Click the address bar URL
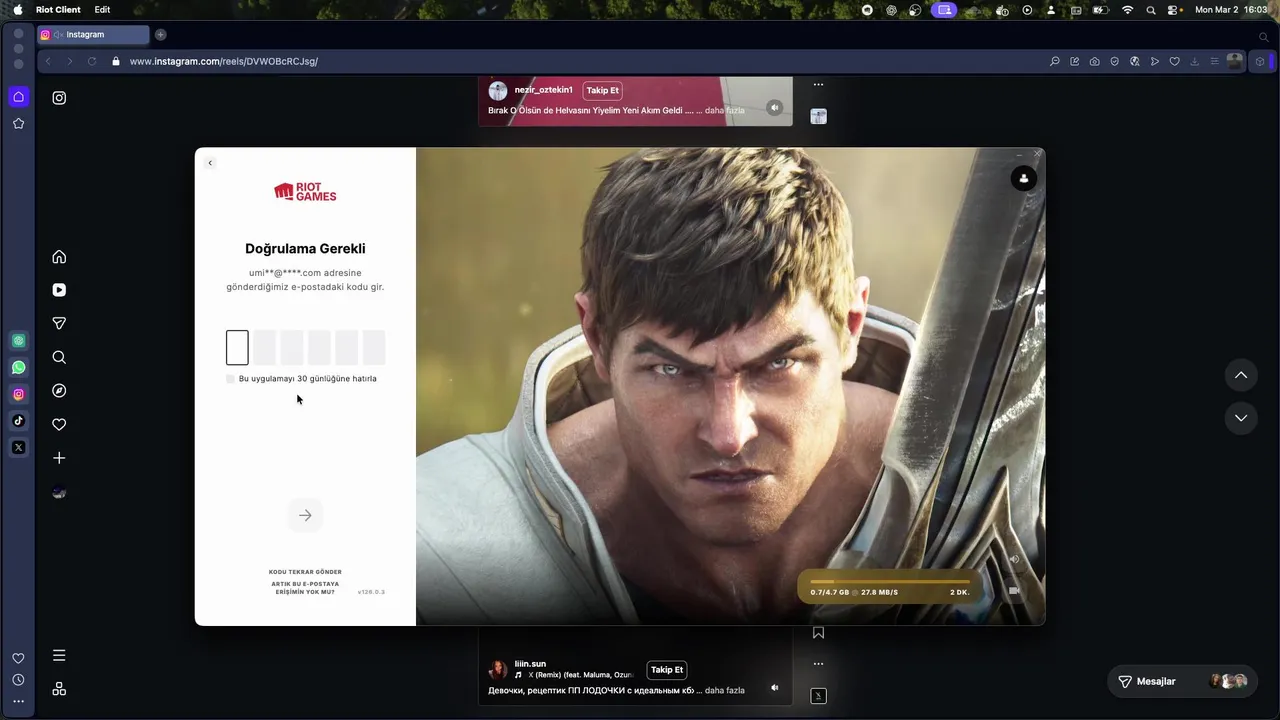Image resolution: width=1280 pixels, height=720 pixels. [224, 61]
